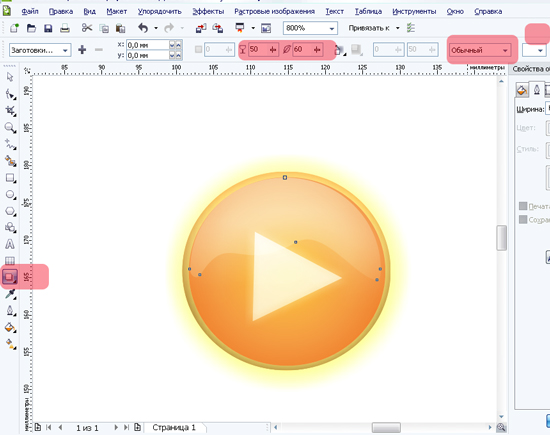Select the Drop Shadow interactive tool
Screen dimensions: 550x435
pyautogui.click(x=10, y=277)
